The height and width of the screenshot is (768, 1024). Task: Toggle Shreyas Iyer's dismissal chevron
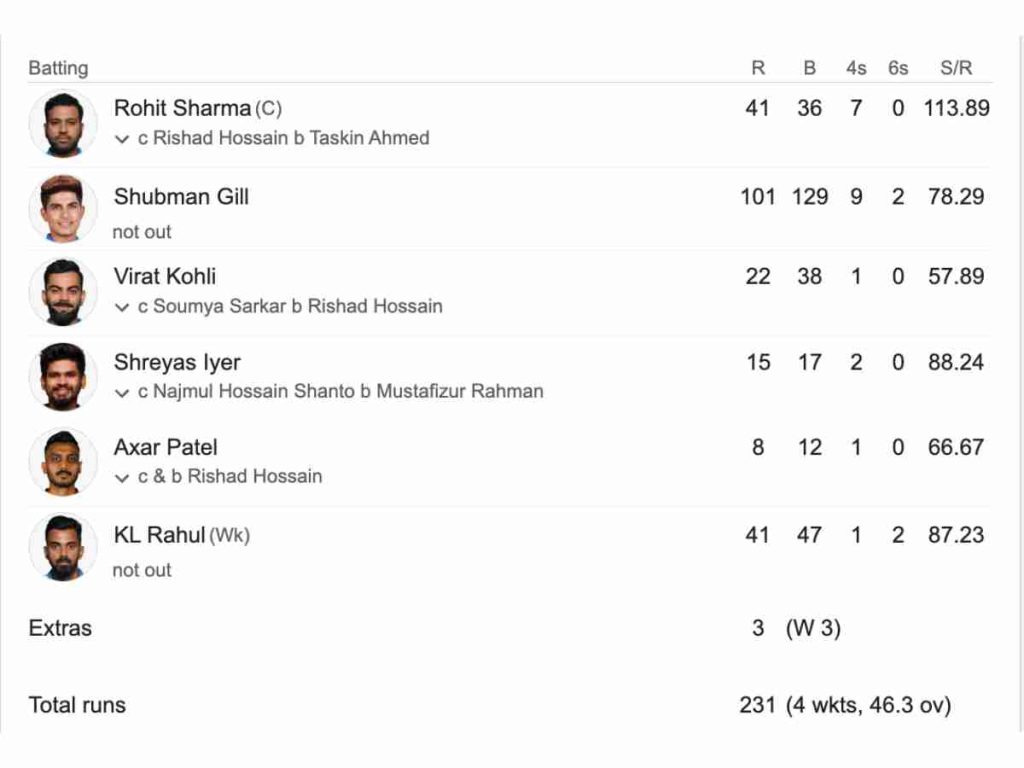[x=122, y=392]
